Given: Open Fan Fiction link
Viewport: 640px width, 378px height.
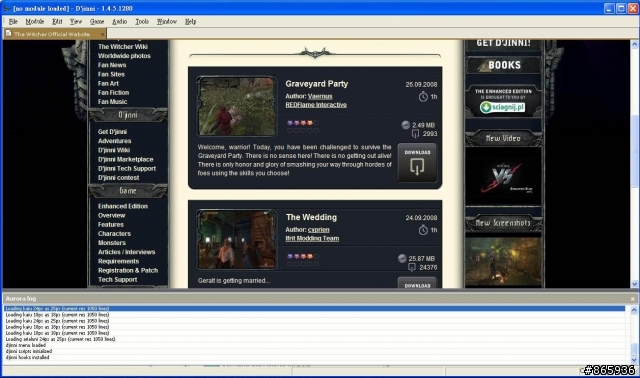Looking at the screenshot, I should point(113,93).
